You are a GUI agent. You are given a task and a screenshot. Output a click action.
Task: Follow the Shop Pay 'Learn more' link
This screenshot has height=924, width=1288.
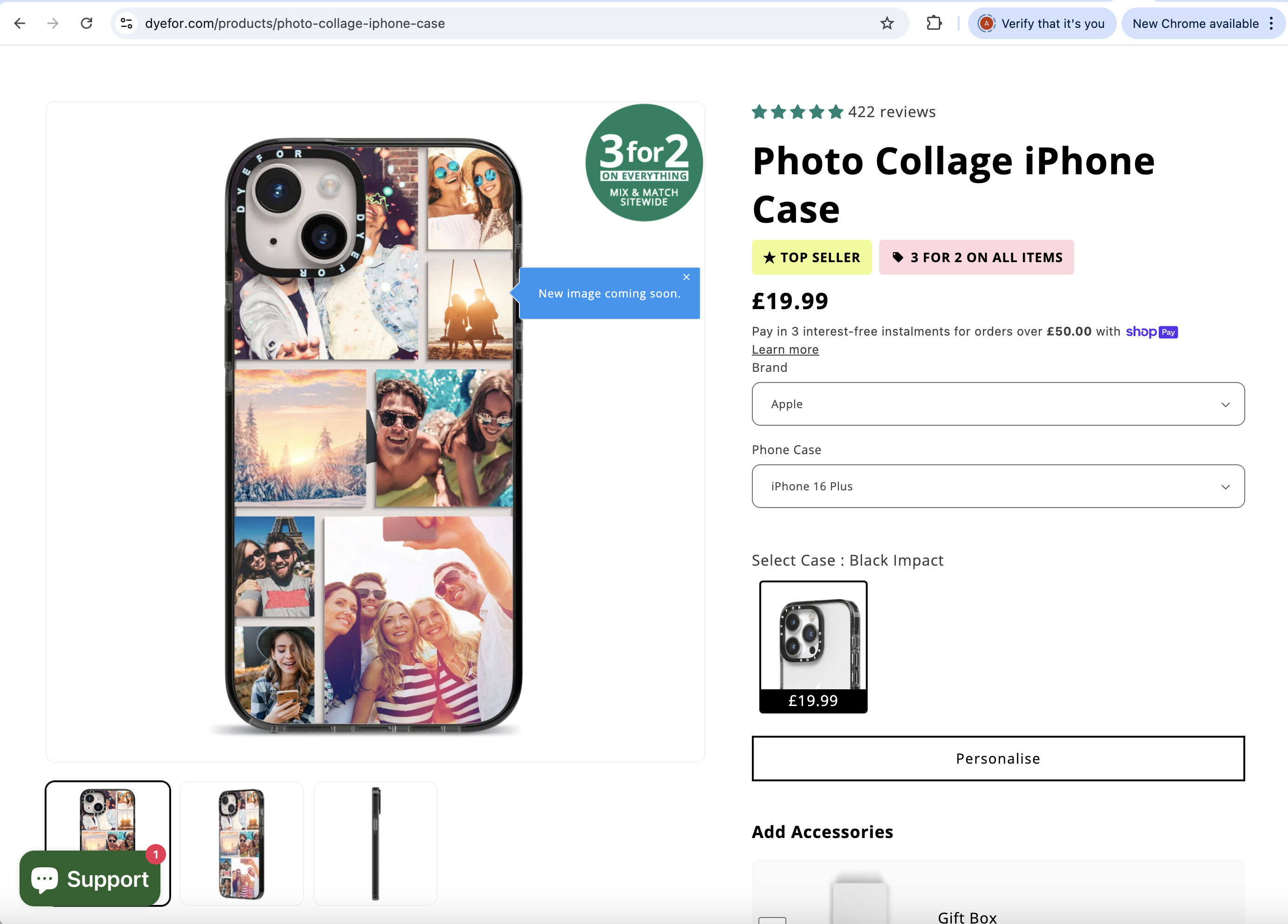785,350
